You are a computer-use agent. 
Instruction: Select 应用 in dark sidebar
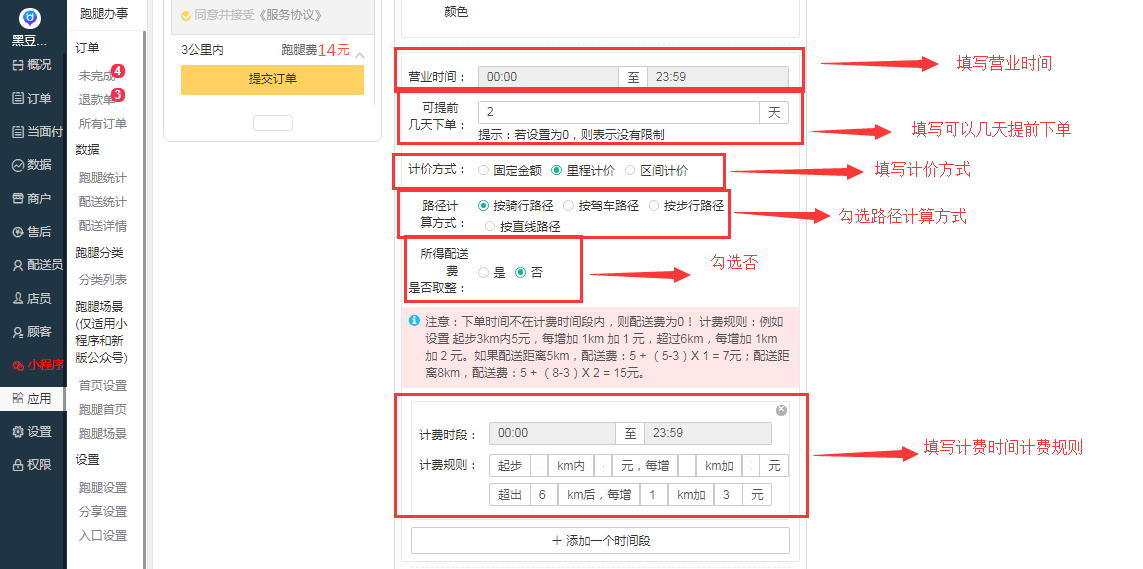[33, 399]
